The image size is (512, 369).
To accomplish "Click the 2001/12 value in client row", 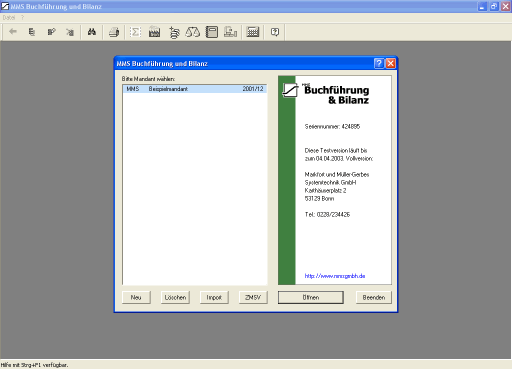I will coord(253,89).
